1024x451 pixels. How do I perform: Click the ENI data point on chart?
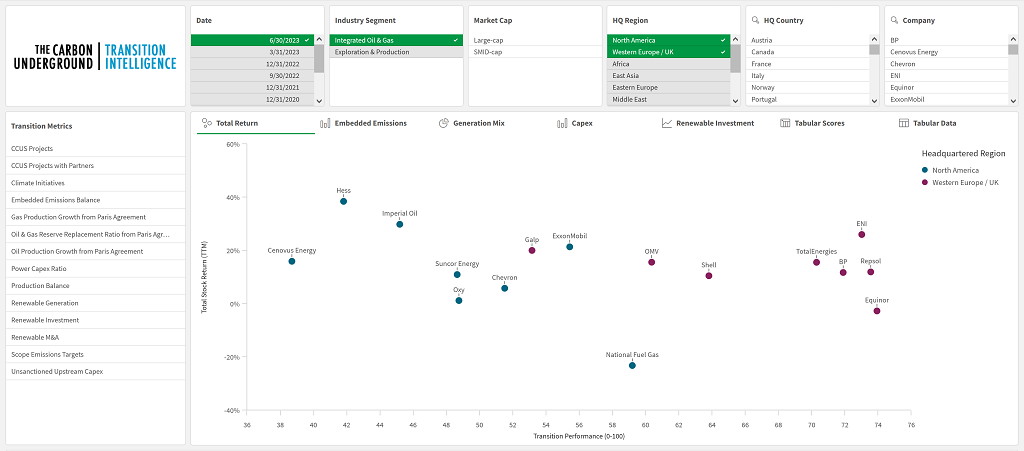point(861,234)
